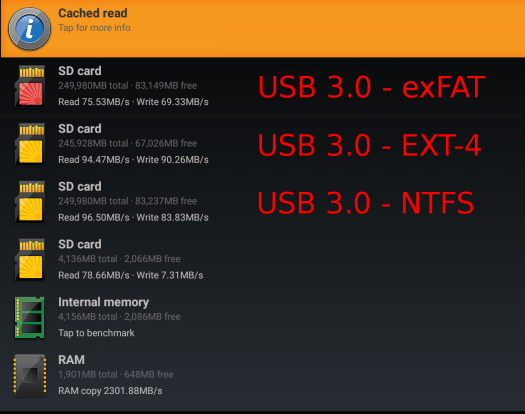Select RAM 1,901MB total text
Image resolution: width=525 pixels, height=414 pixels.
coord(88,374)
